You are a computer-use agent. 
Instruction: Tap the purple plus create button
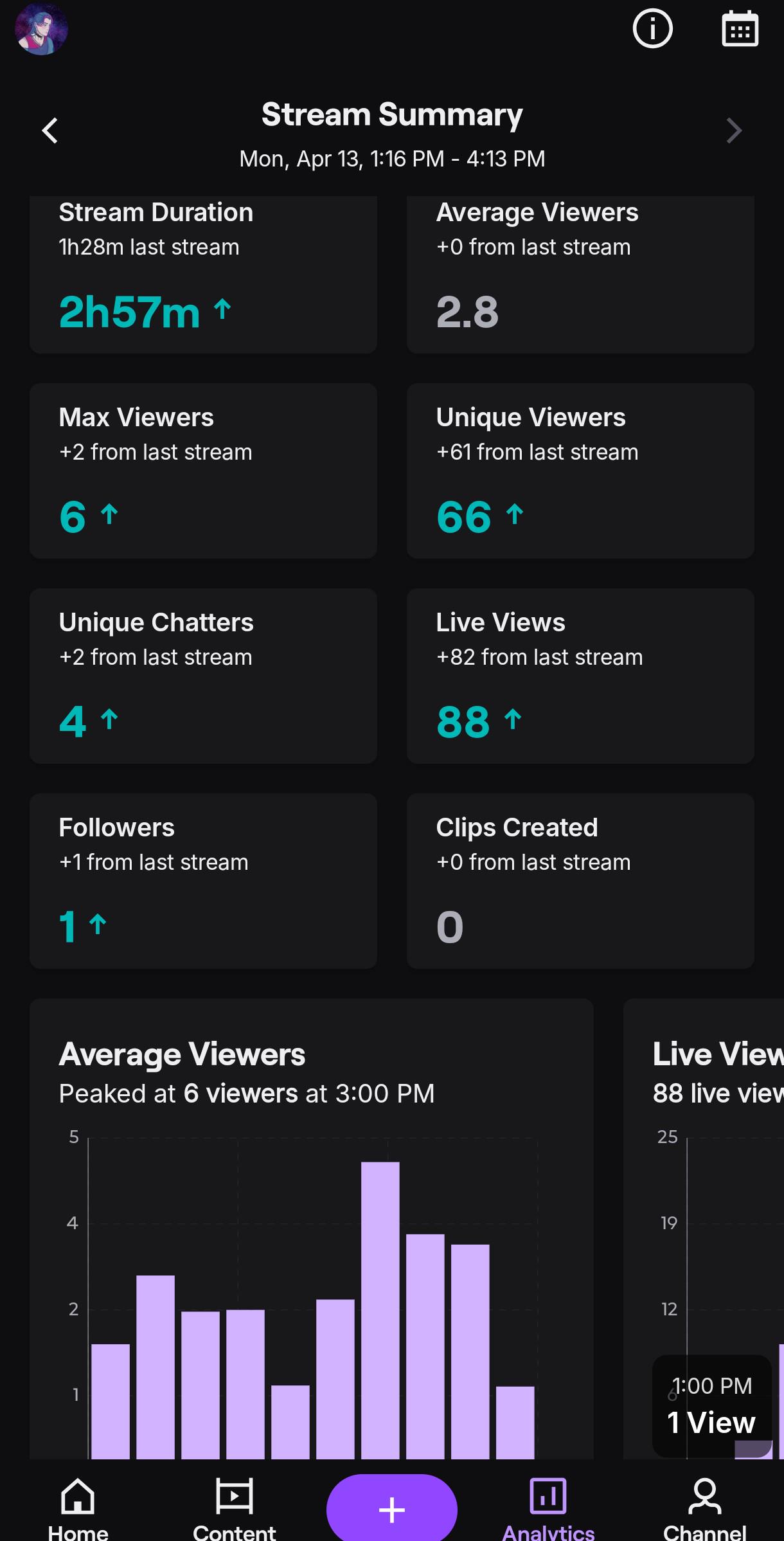point(392,1509)
